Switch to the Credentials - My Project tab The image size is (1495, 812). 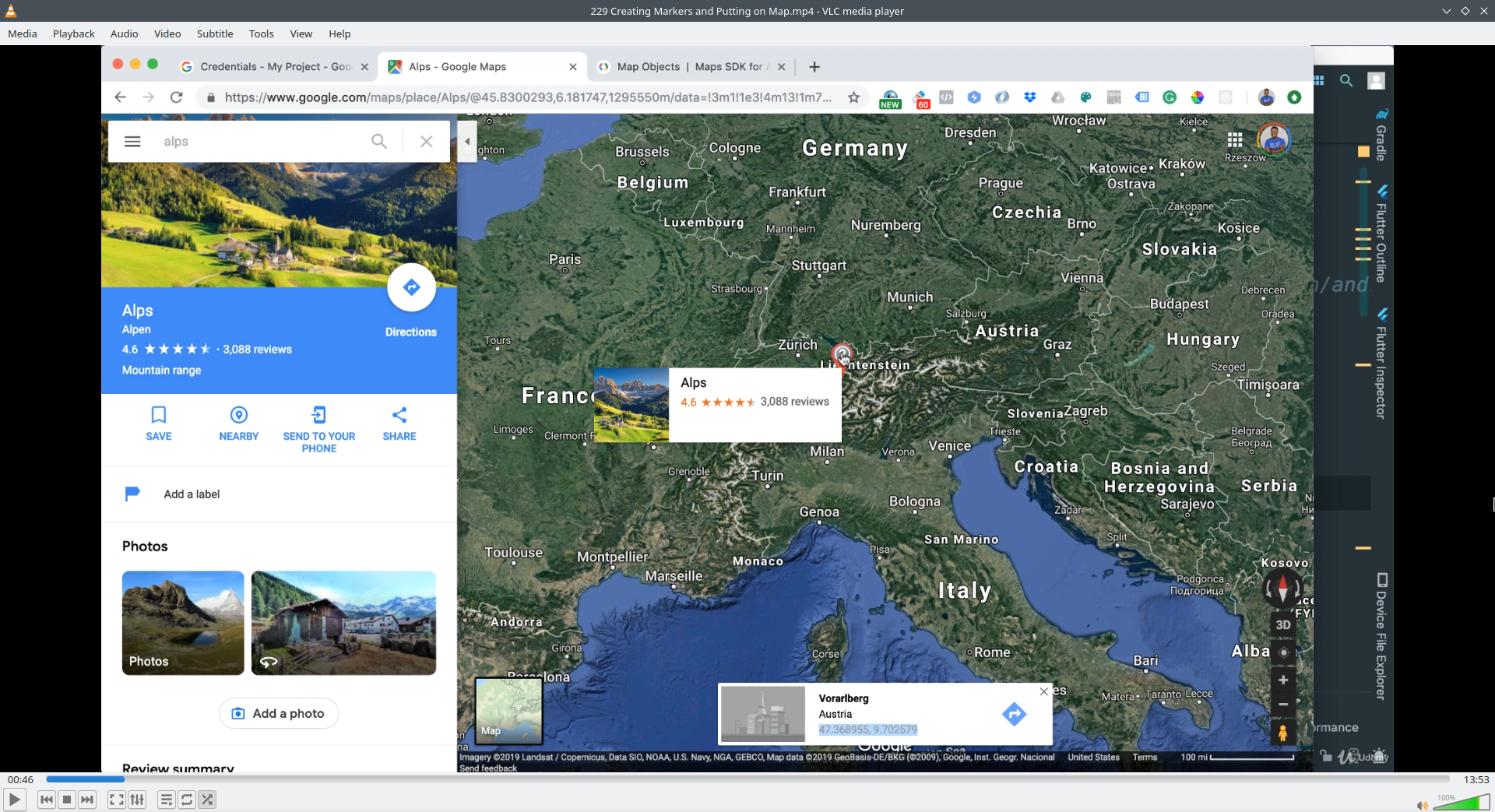point(274,67)
